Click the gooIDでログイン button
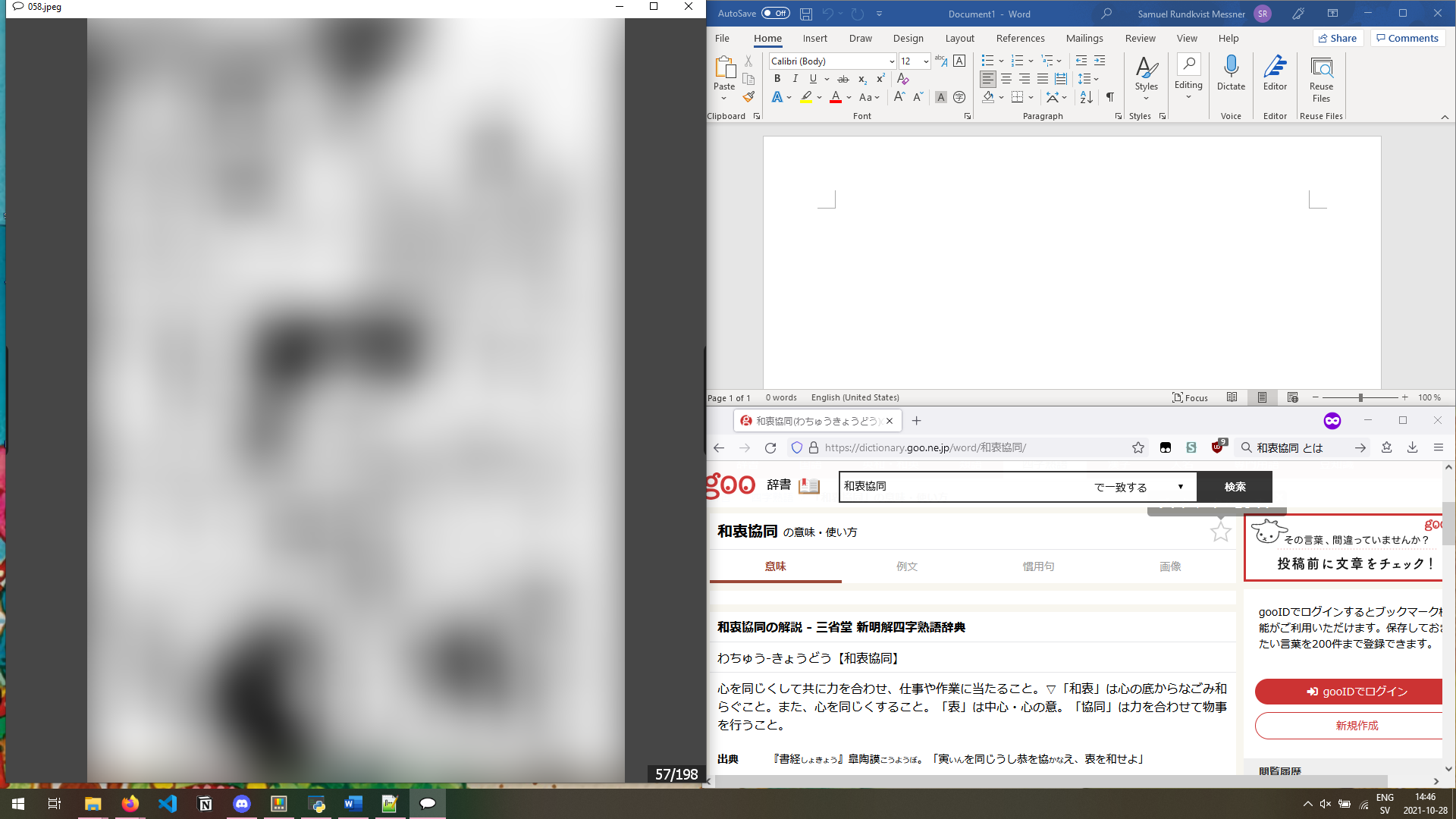This screenshot has height=819, width=1456. 1357,691
